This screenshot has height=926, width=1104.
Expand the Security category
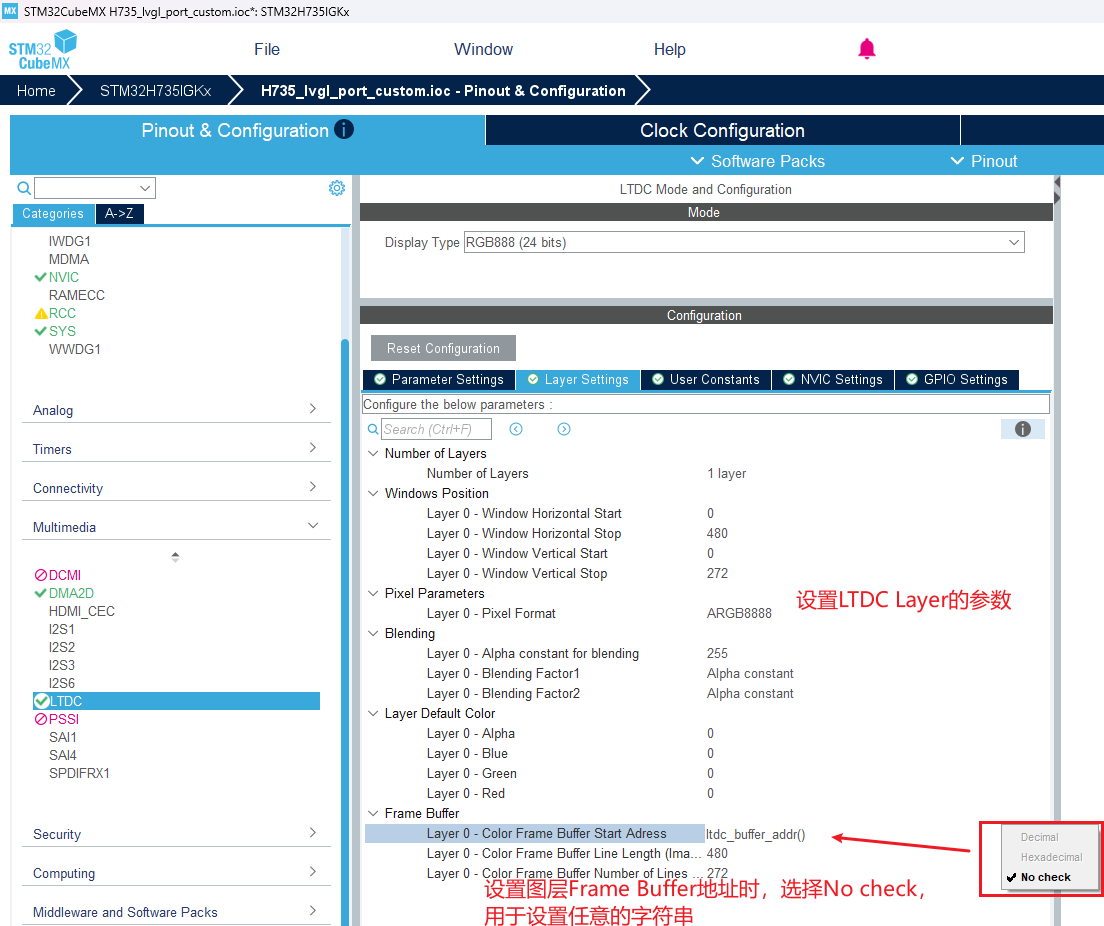(176, 834)
